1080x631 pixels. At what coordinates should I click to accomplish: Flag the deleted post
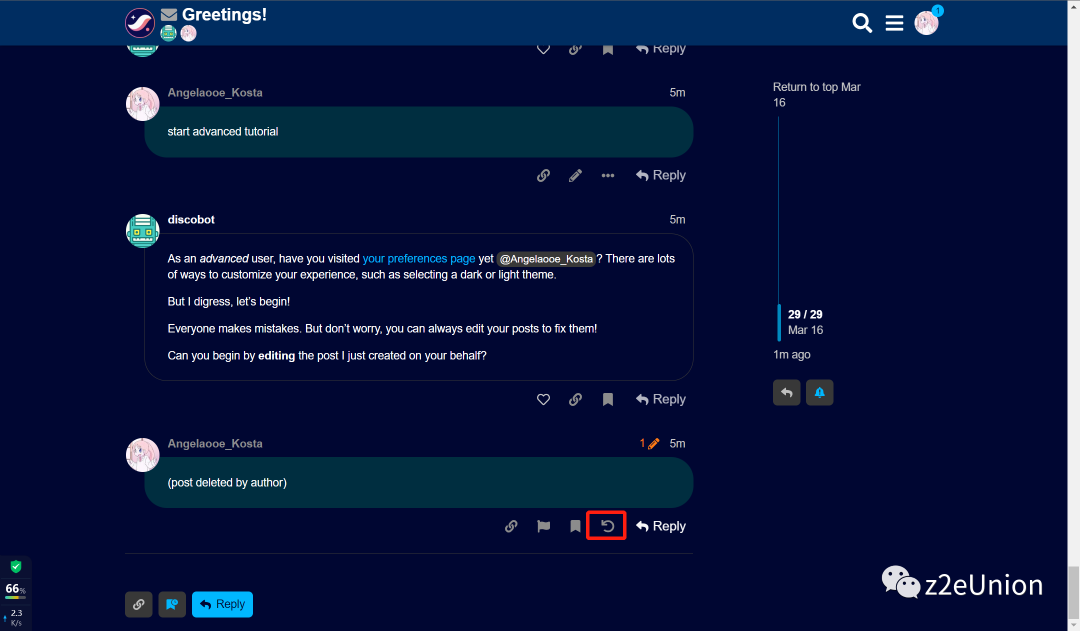(x=543, y=526)
